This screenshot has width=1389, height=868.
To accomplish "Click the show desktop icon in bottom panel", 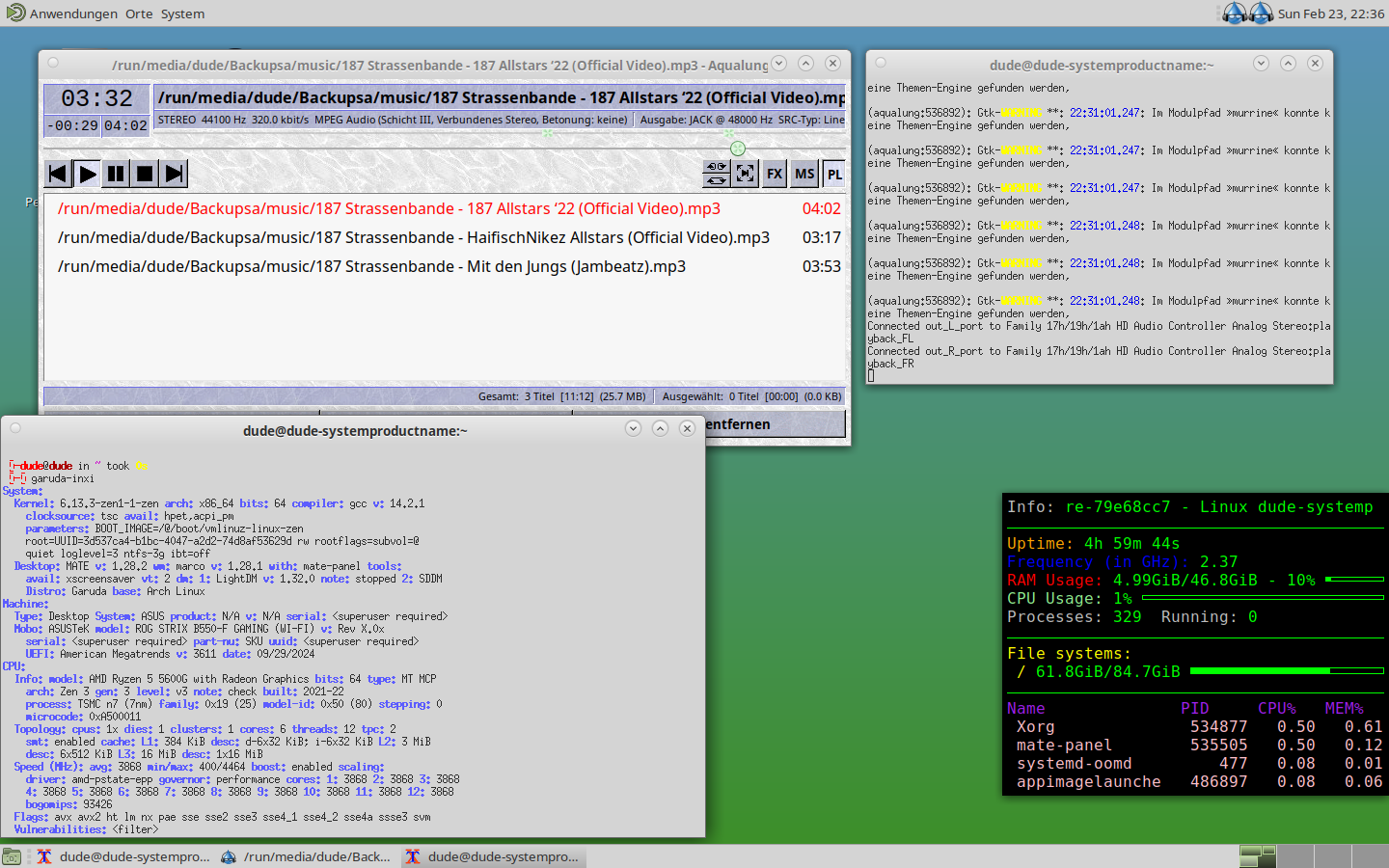I will point(12,856).
